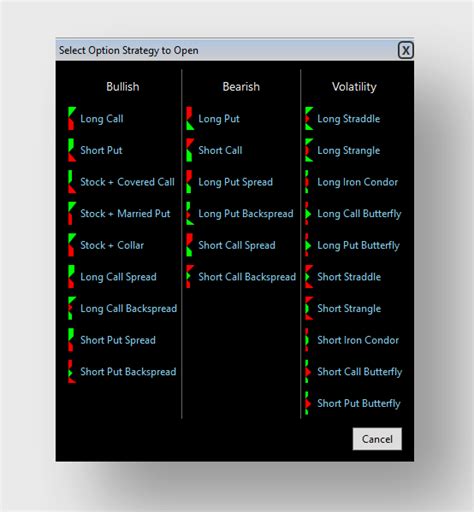Image resolution: width=474 pixels, height=512 pixels.
Task: Select the Long Put Backspread text
Action: pos(246,214)
